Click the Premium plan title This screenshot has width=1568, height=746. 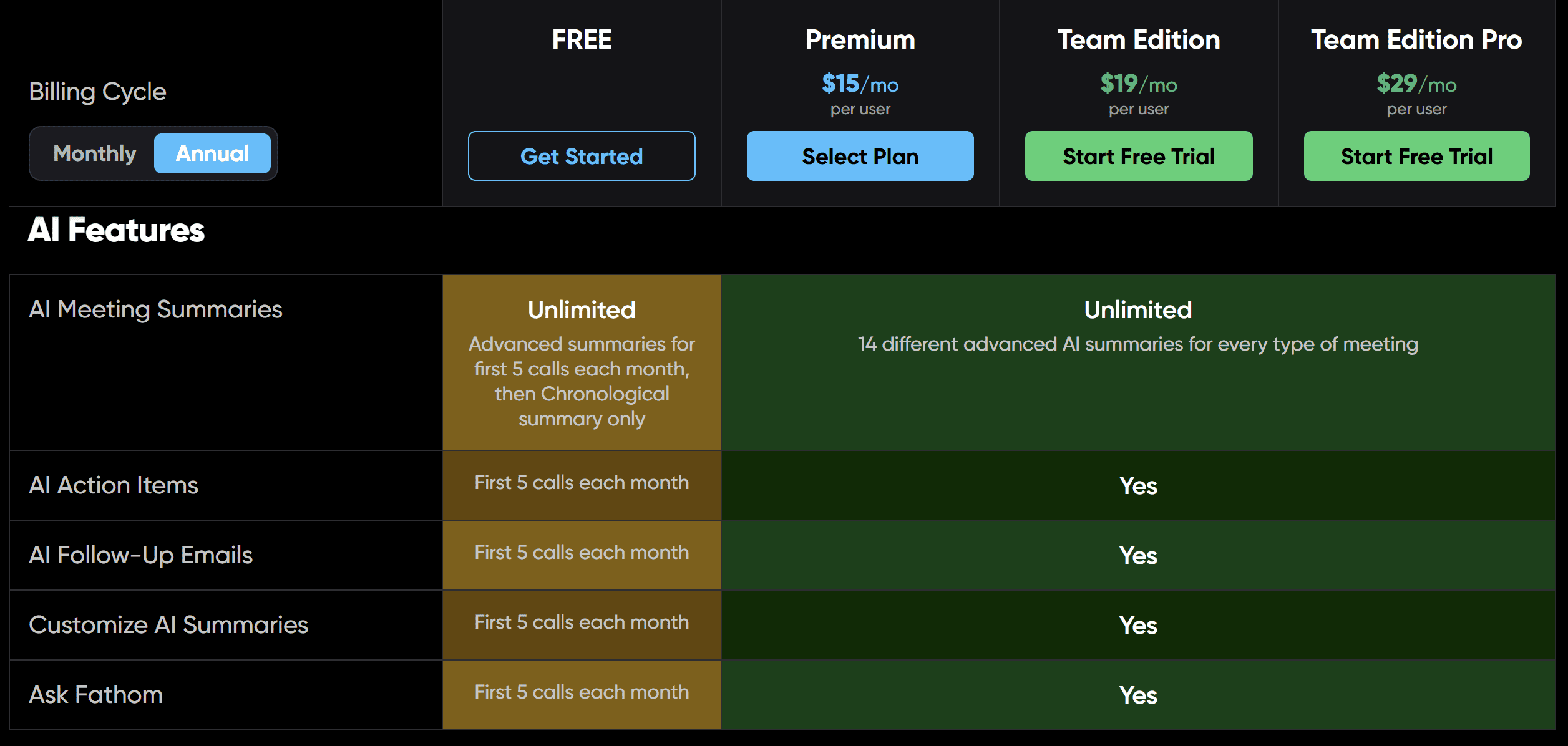(860, 40)
